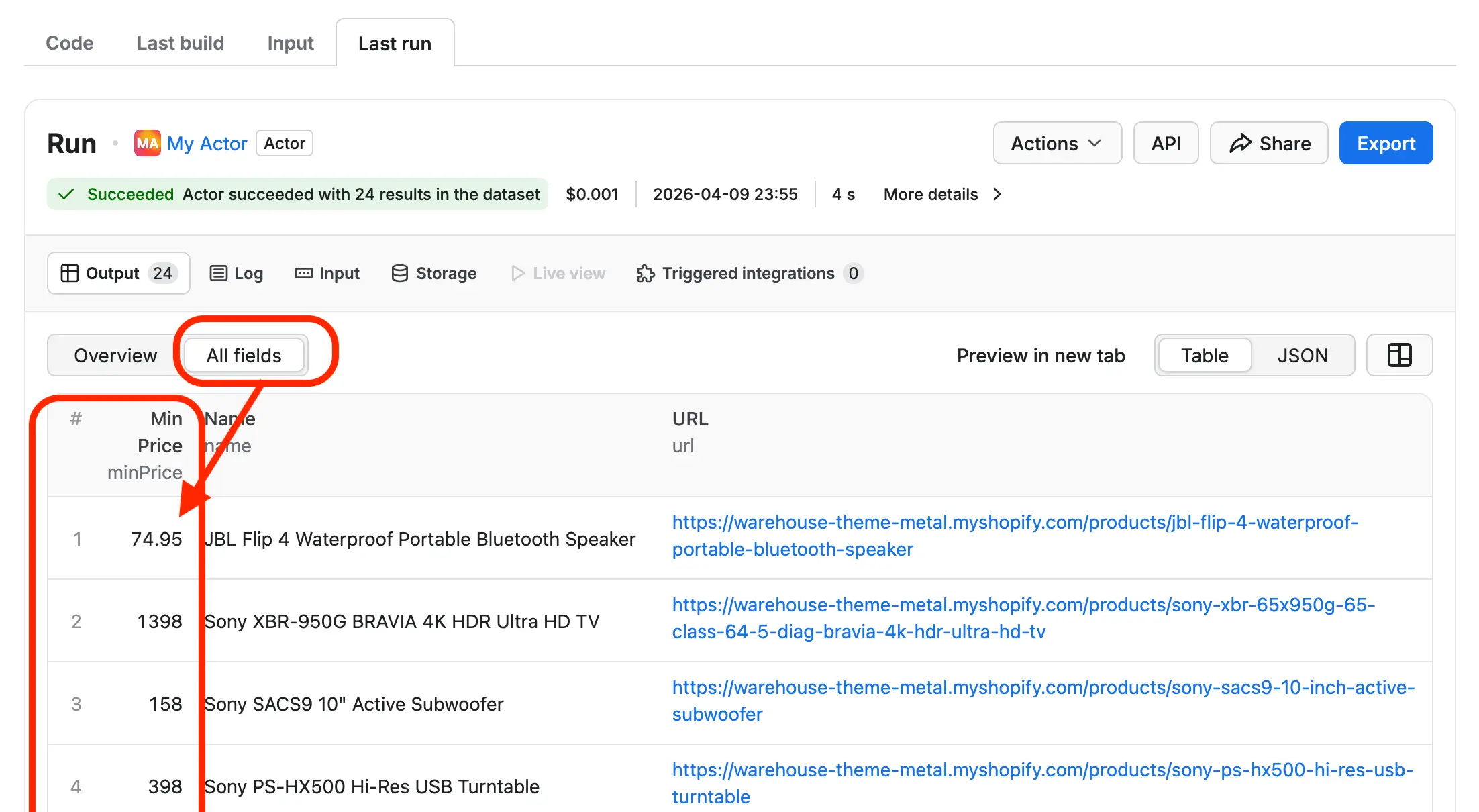
Task: Open the Sony SACS9 subwoofer URL
Action: coord(1043,701)
